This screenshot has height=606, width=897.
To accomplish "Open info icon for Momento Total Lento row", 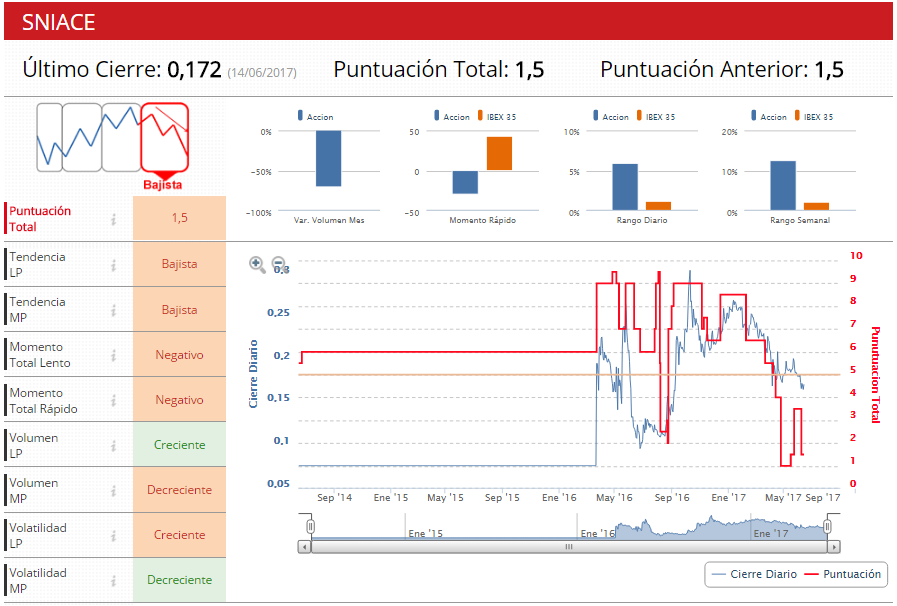I will [x=114, y=355].
